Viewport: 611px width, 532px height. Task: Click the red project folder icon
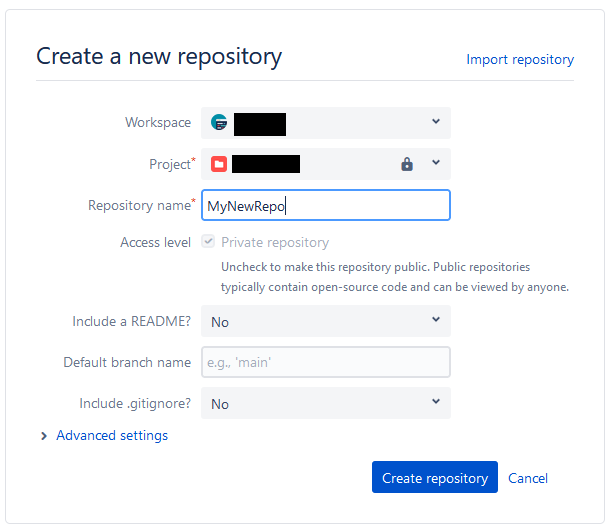pos(219,164)
